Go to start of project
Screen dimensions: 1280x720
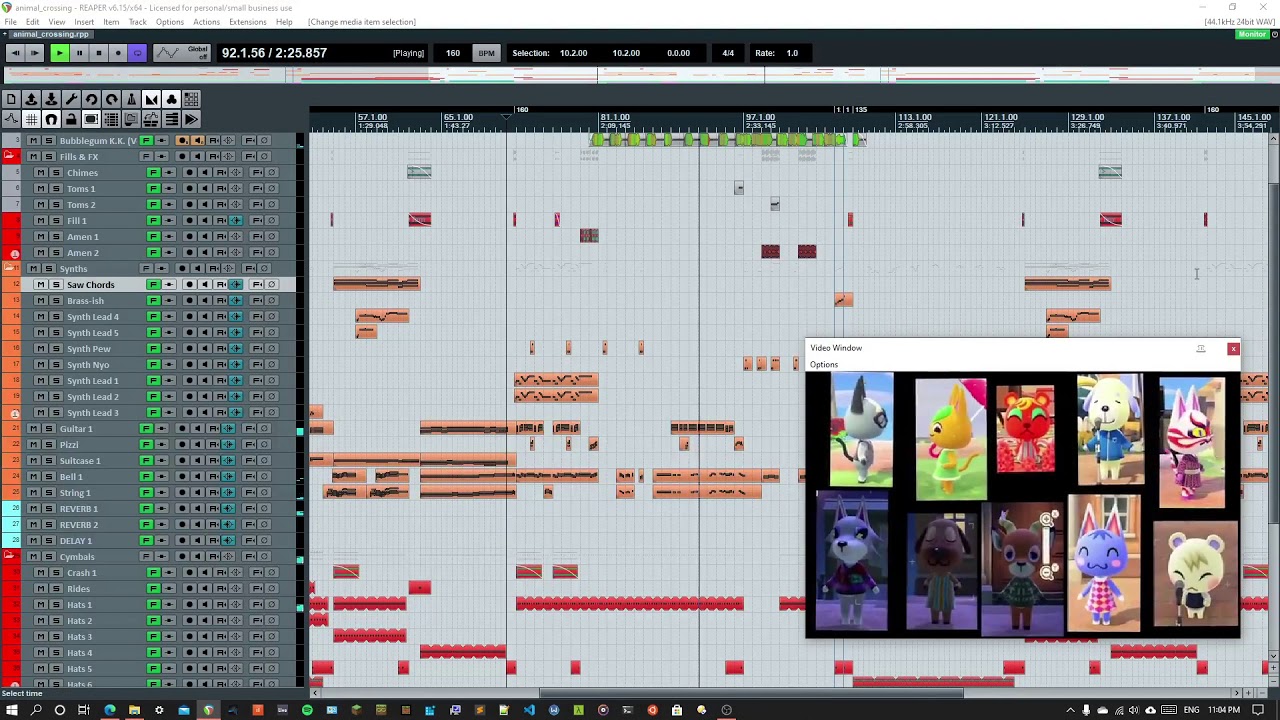[15, 53]
